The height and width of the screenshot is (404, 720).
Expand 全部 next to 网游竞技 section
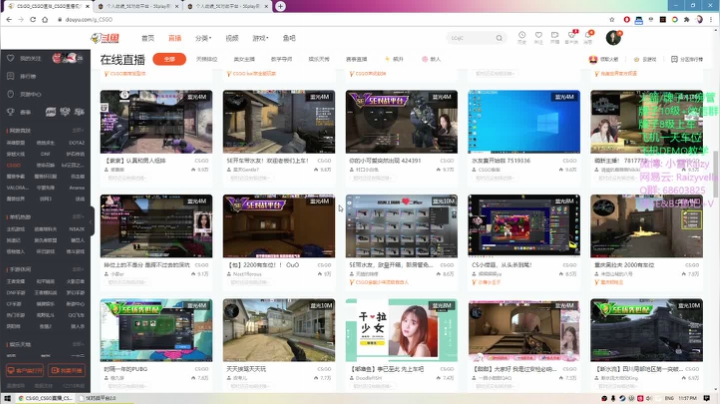tap(78, 131)
